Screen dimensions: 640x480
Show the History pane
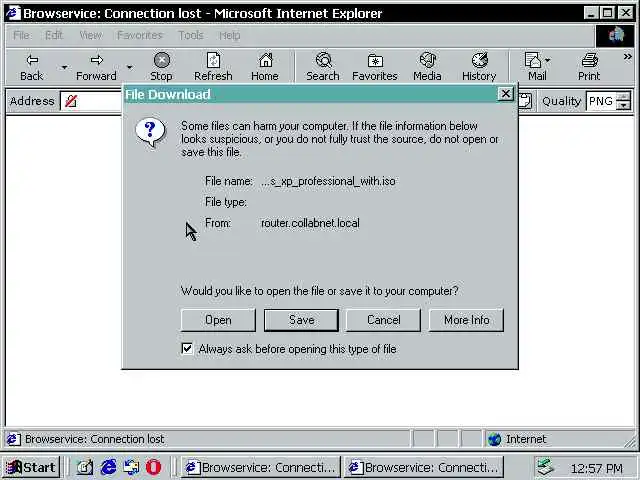[479, 67]
